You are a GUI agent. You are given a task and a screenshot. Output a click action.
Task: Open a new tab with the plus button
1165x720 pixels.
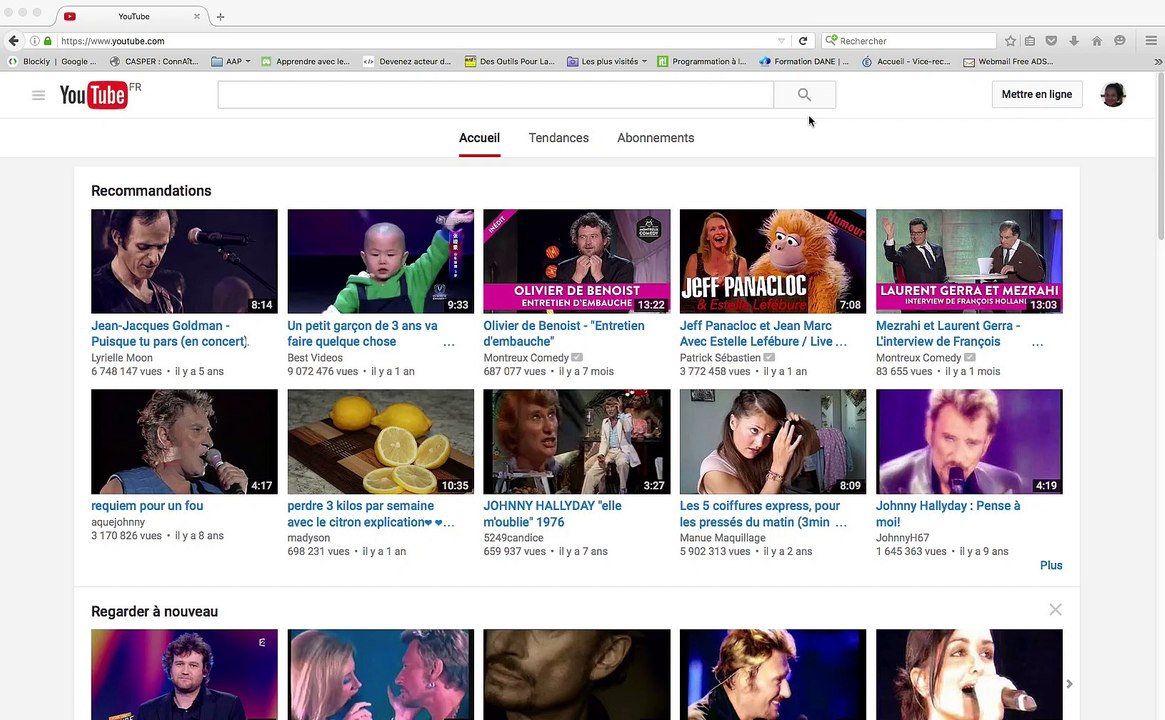pyautogui.click(x=221, y=16)
